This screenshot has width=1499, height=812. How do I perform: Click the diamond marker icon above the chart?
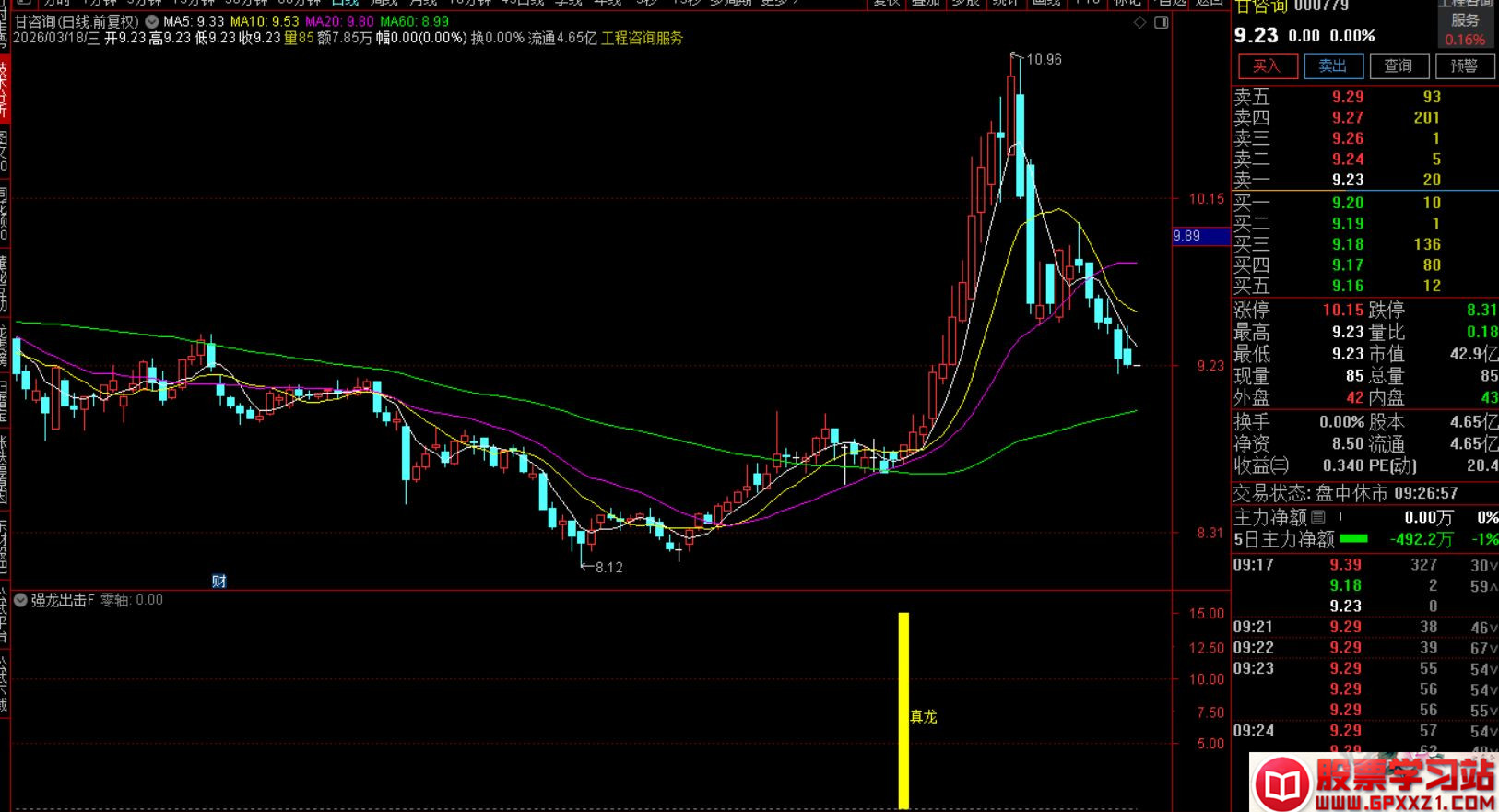tap(1140, 22)
